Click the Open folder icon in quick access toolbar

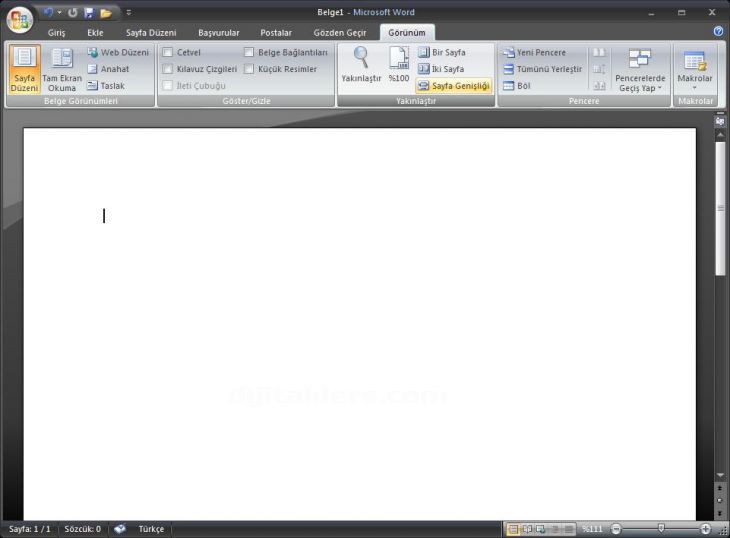click(106, 13)
